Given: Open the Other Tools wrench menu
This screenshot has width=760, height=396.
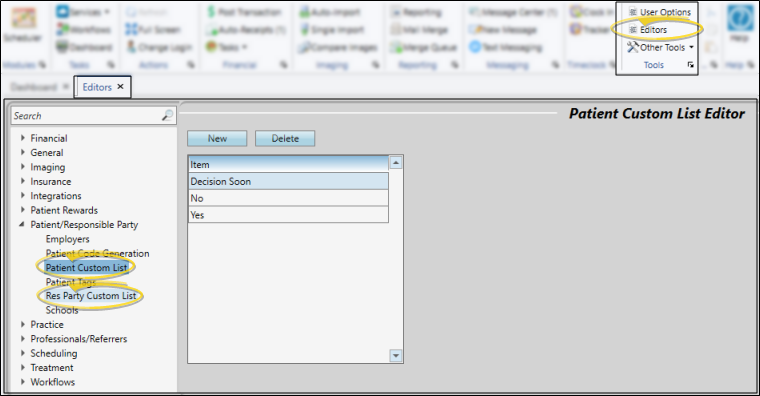Looking at the screenshot, I should click(660, 48).
